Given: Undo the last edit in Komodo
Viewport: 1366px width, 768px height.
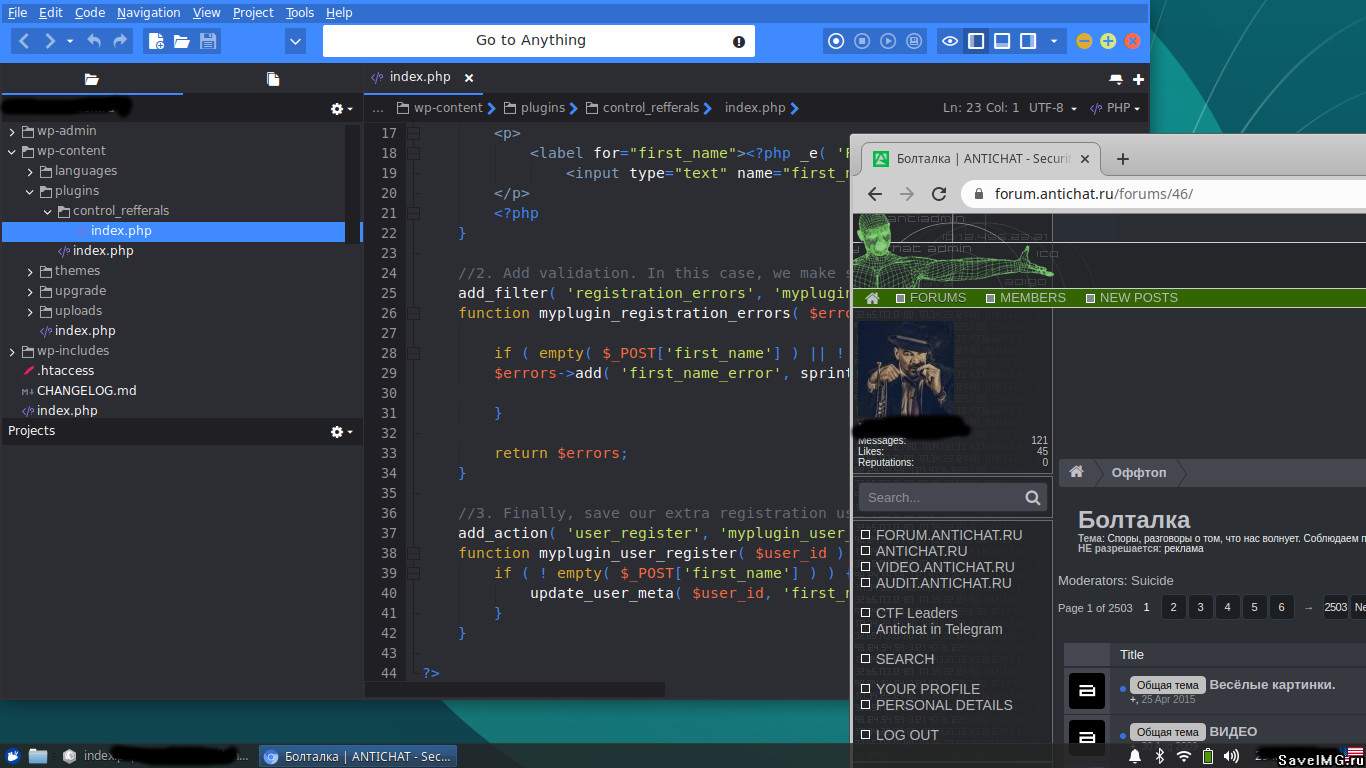Looking at the screenshot, I should click(x=94, y=41).
